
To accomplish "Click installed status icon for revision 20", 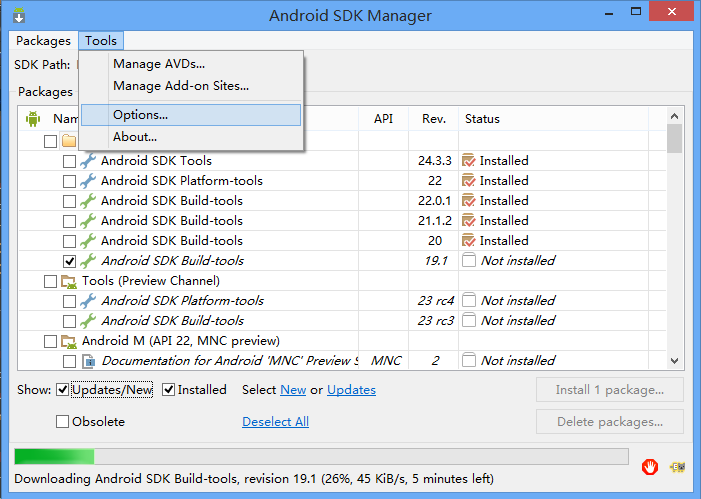I will click(x=469, y=241).
